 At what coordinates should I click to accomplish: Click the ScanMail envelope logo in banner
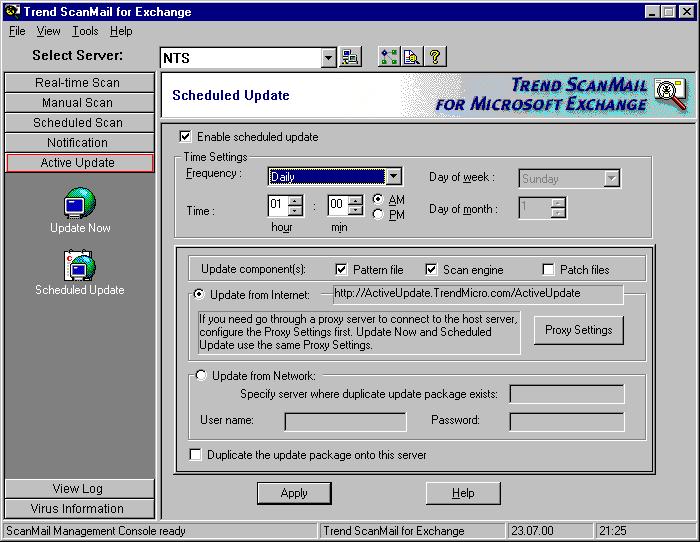pyautogui.click(x=669, y=93)
